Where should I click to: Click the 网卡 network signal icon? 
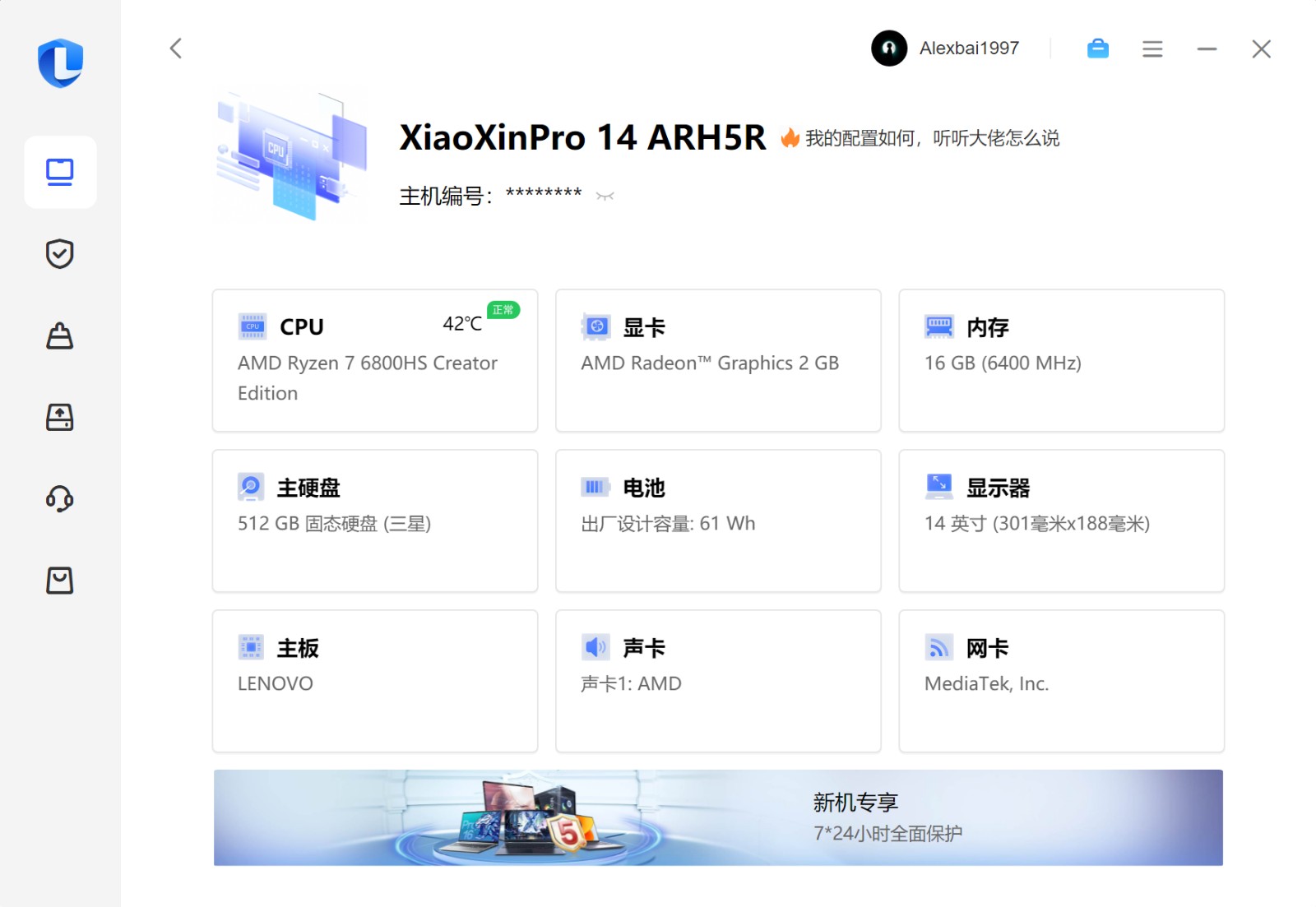[938, 647]
